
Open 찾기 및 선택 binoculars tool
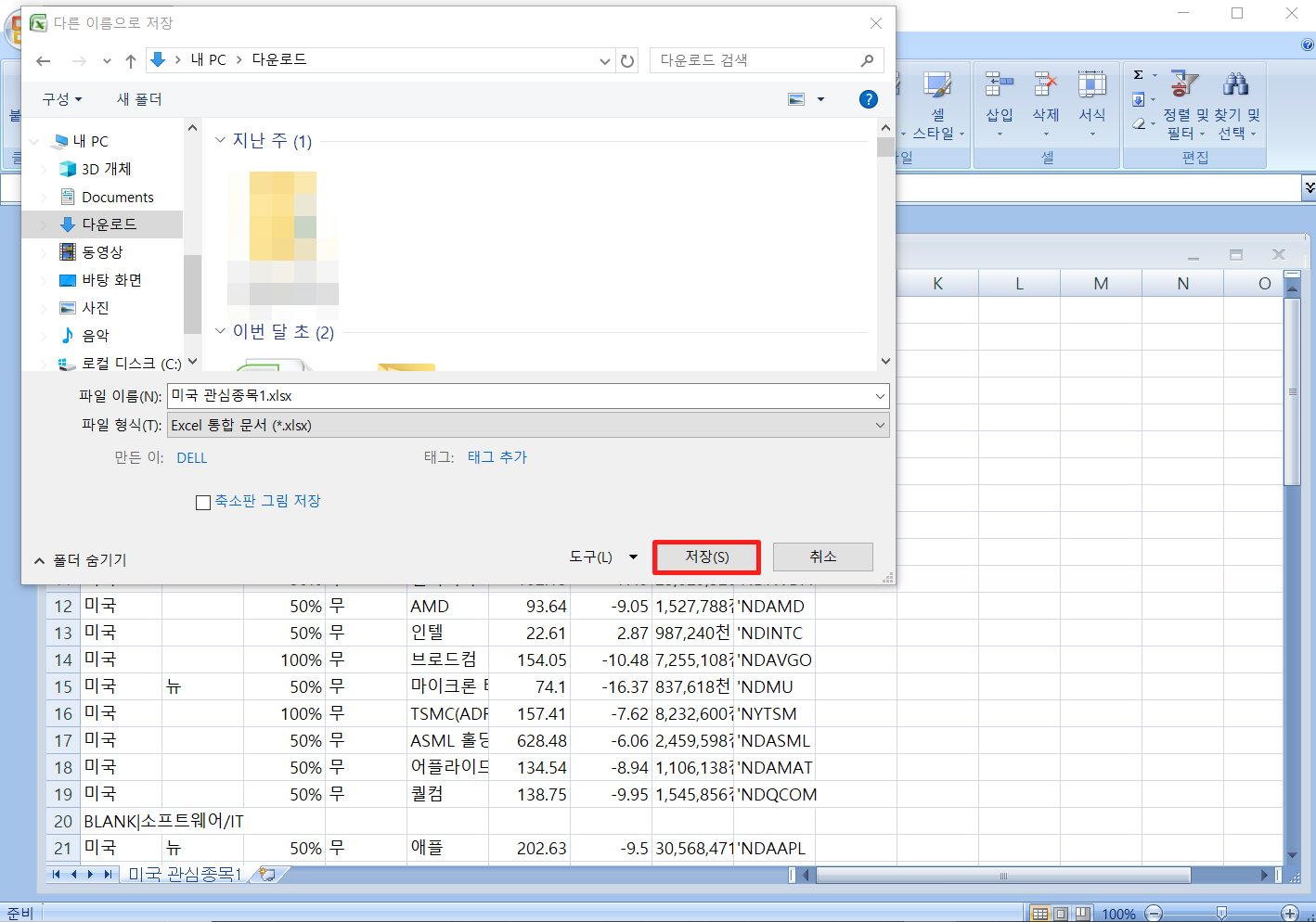[1237, 105]
